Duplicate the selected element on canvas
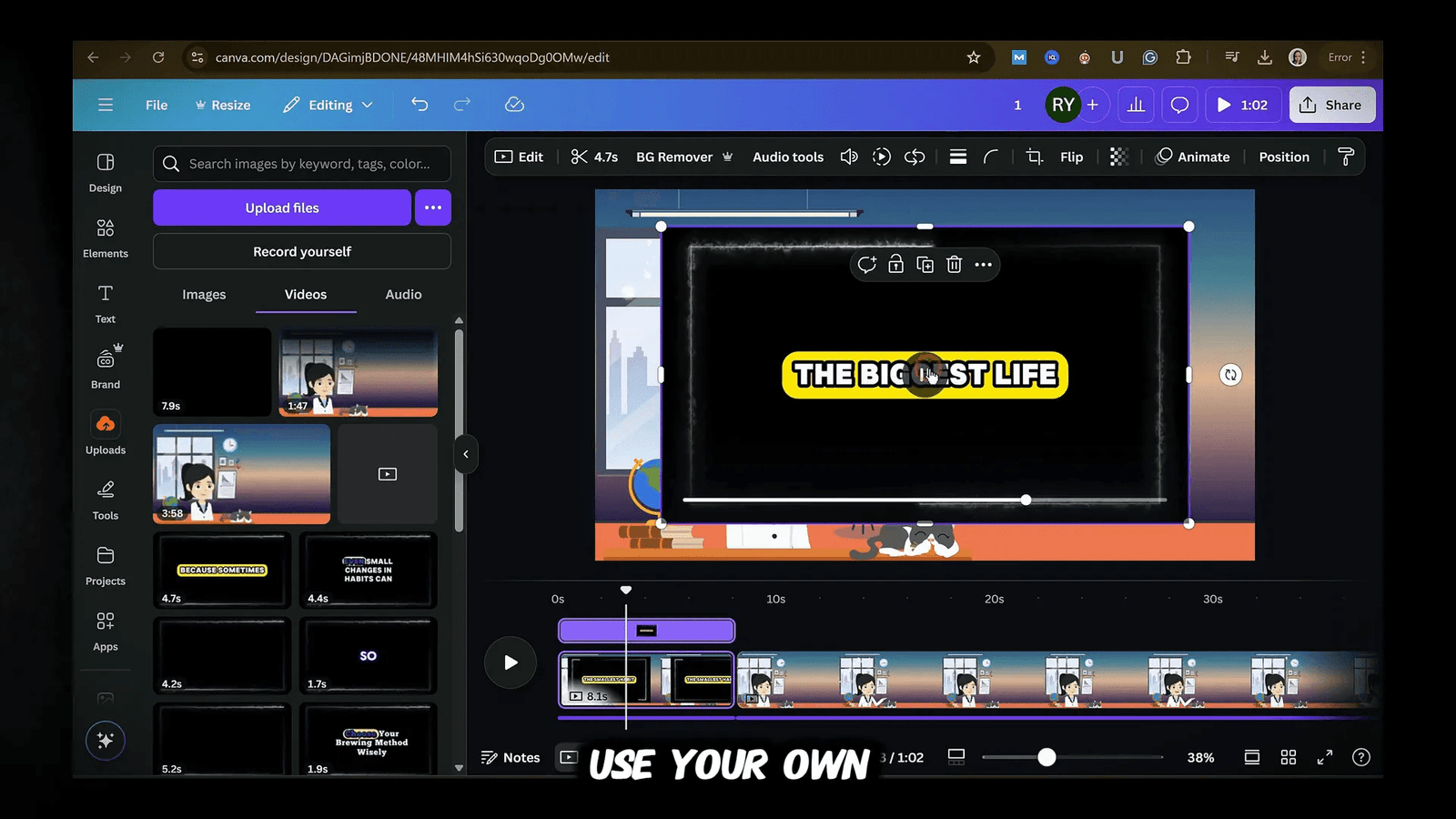Screen dimensions: 1456x819 tap(925, 264)
